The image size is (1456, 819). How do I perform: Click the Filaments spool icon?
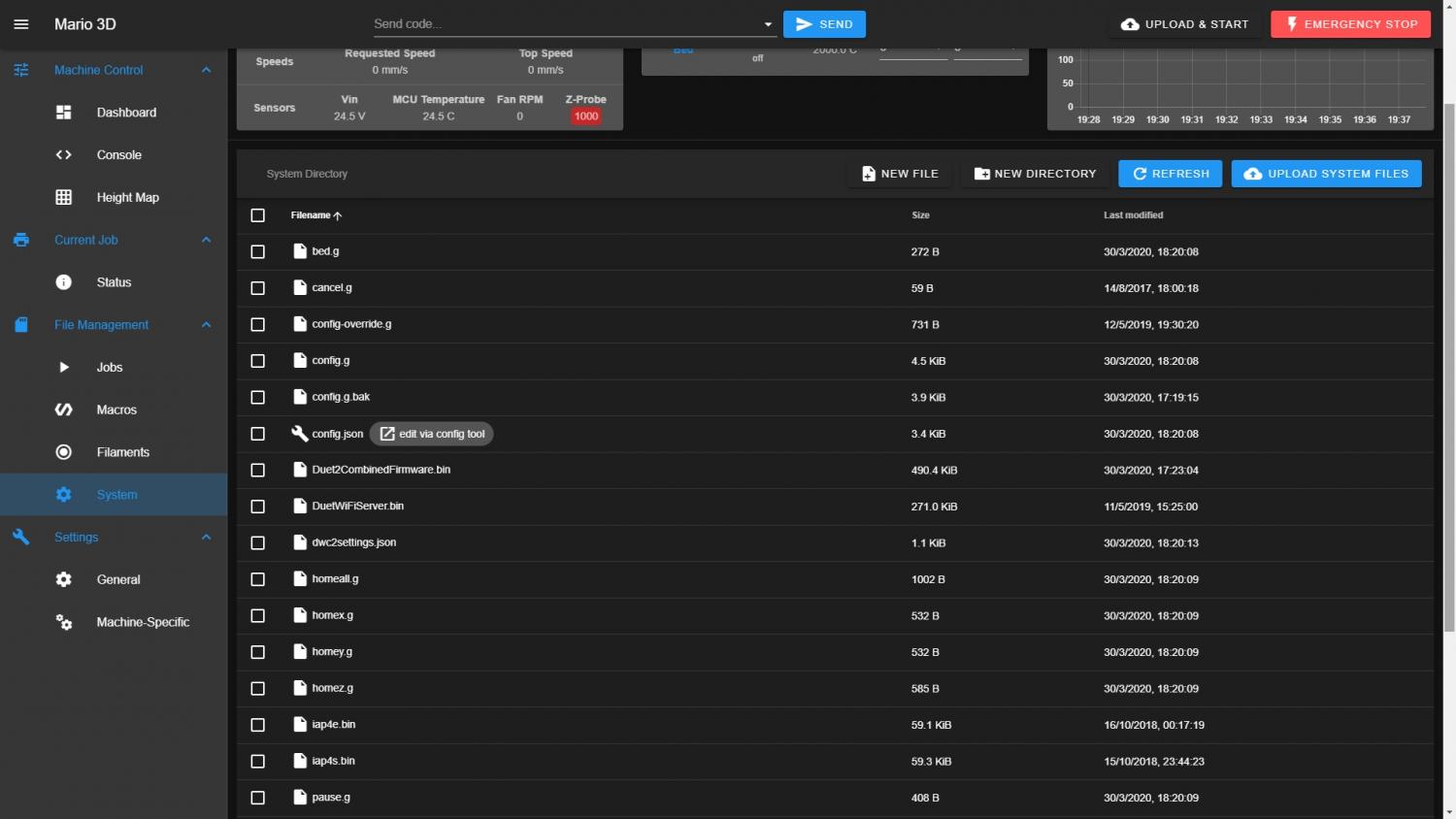pyautogui.click(x=64, y=452)
